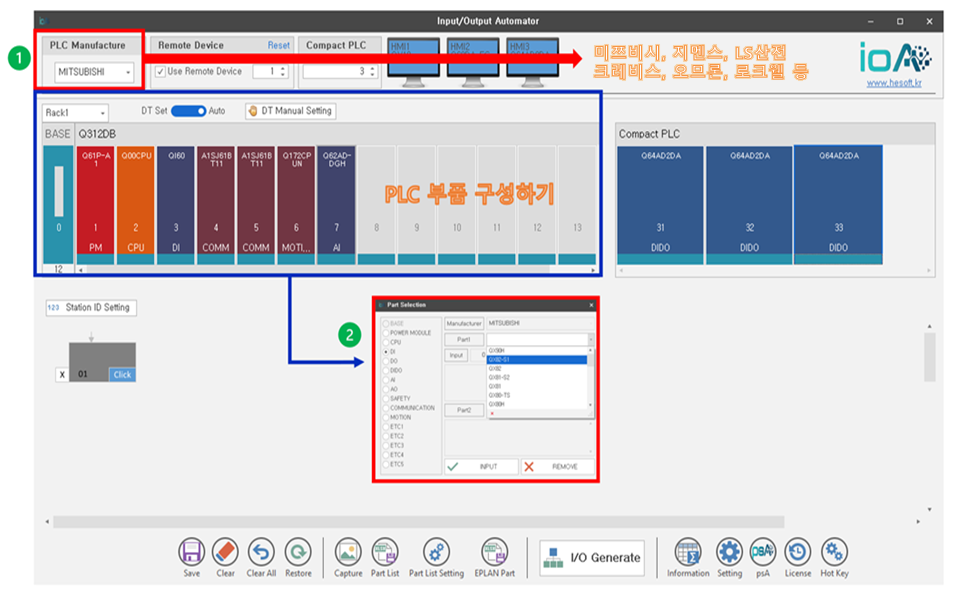The image size is (955, 600).
Task: Click the Q00CPU module in slot 2
Action: [136, 205]
